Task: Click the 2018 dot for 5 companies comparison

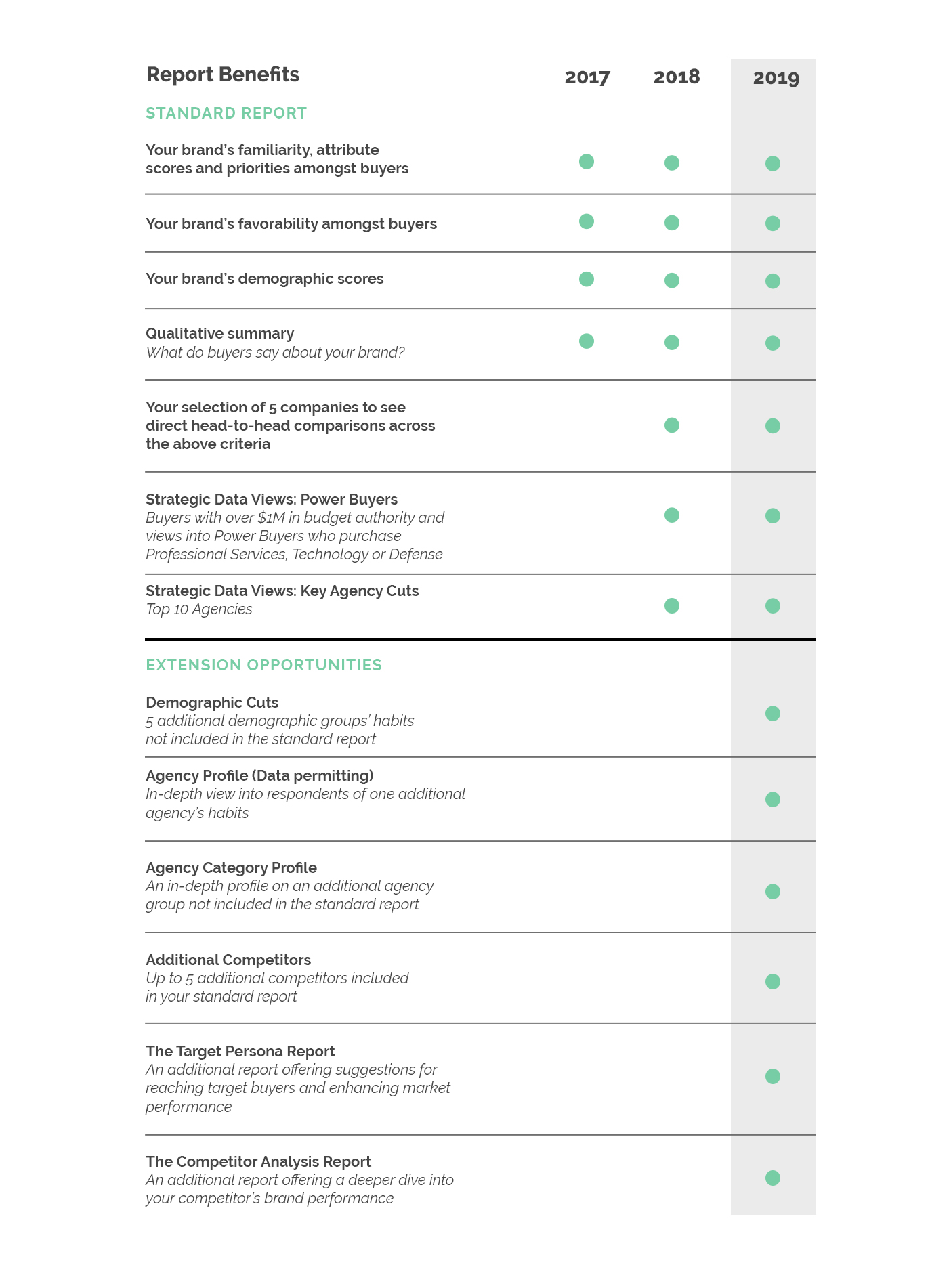Action: coord(671,425)
